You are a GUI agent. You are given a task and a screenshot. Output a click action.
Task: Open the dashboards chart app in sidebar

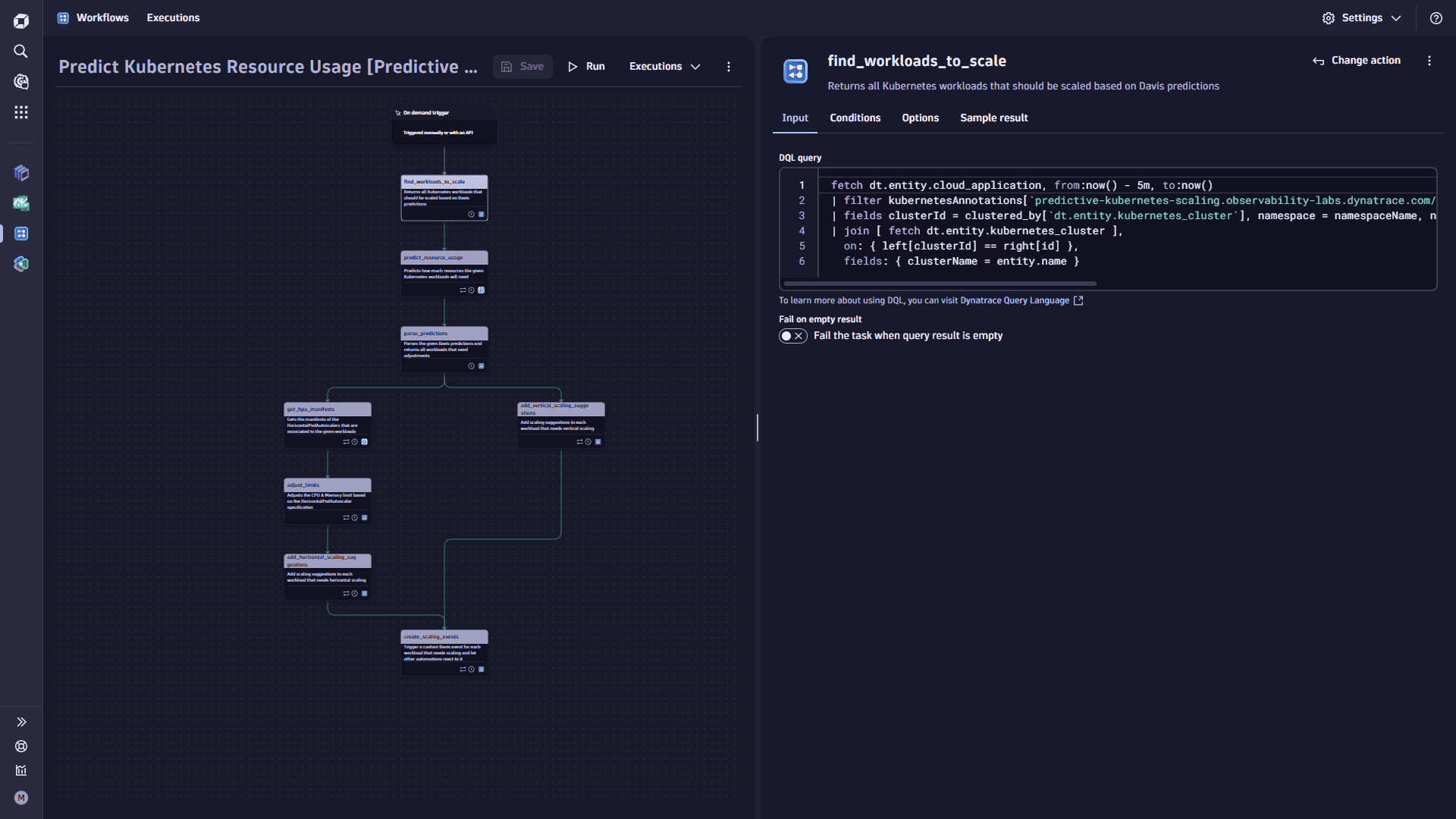pos(21,203)
